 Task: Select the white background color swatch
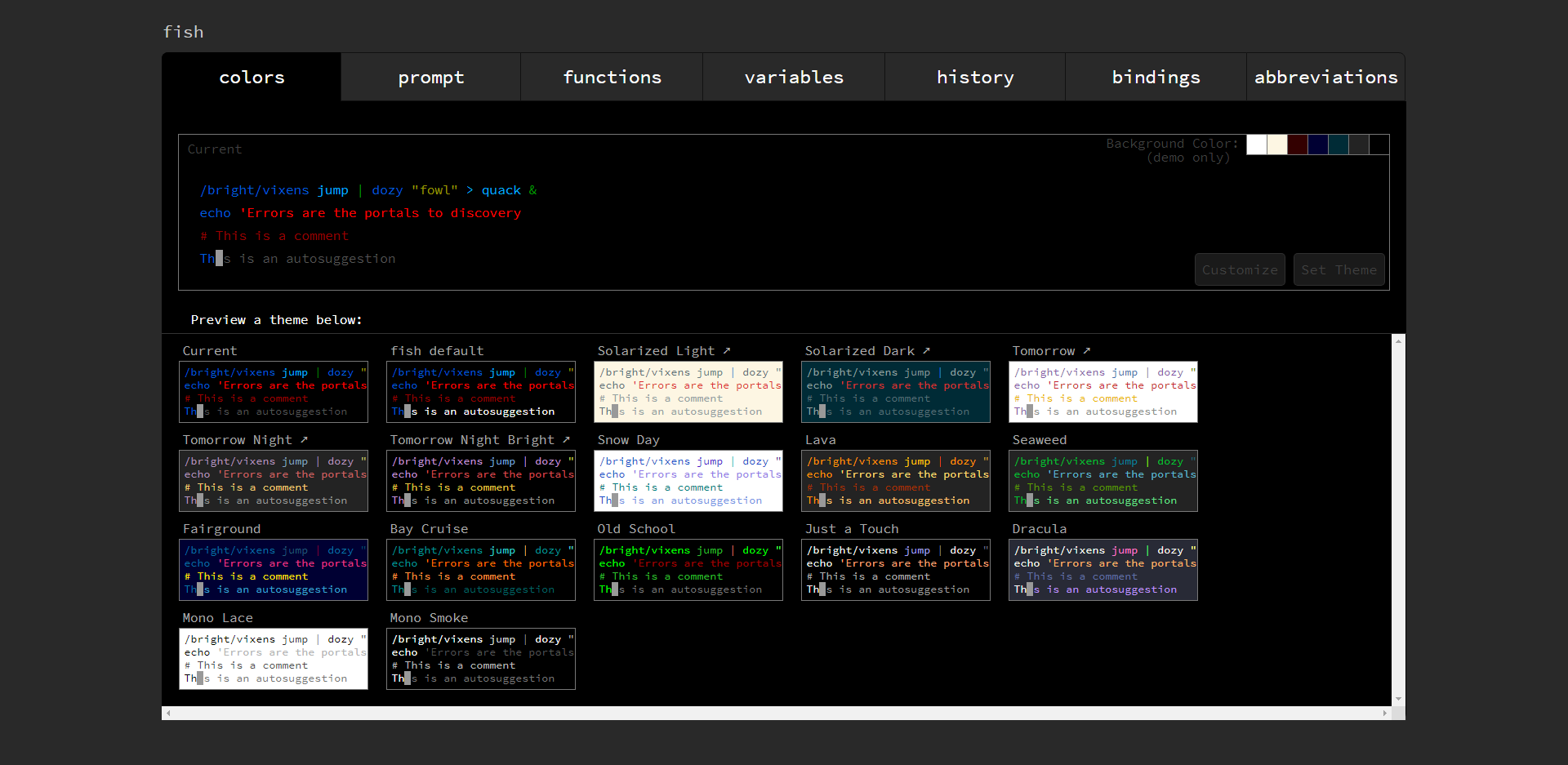pyautogui.click(x=1257, y=145)
